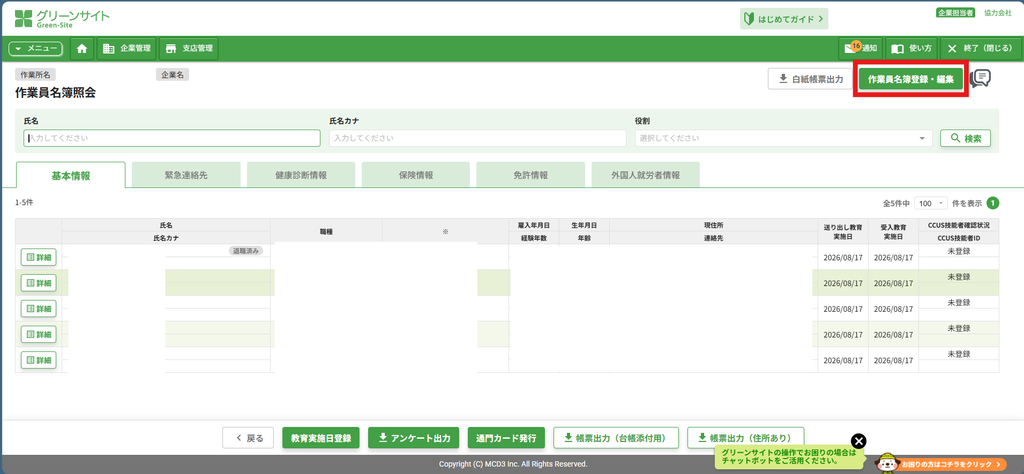The image size is (1024, 474).
Task: Open the 使い方 help guide
Action: coord(912,48)
